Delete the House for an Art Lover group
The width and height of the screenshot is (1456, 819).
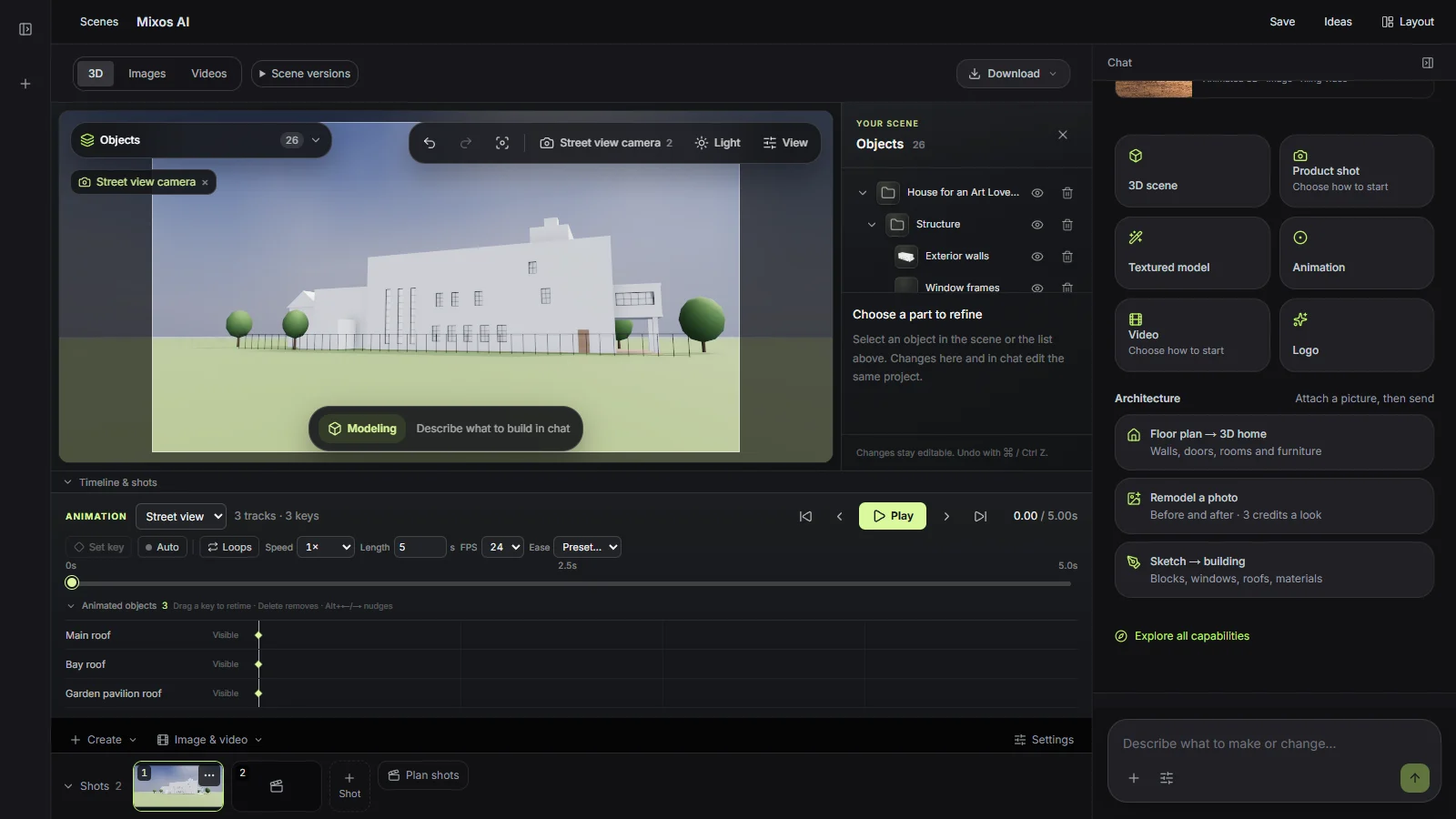click(1067, 193)
